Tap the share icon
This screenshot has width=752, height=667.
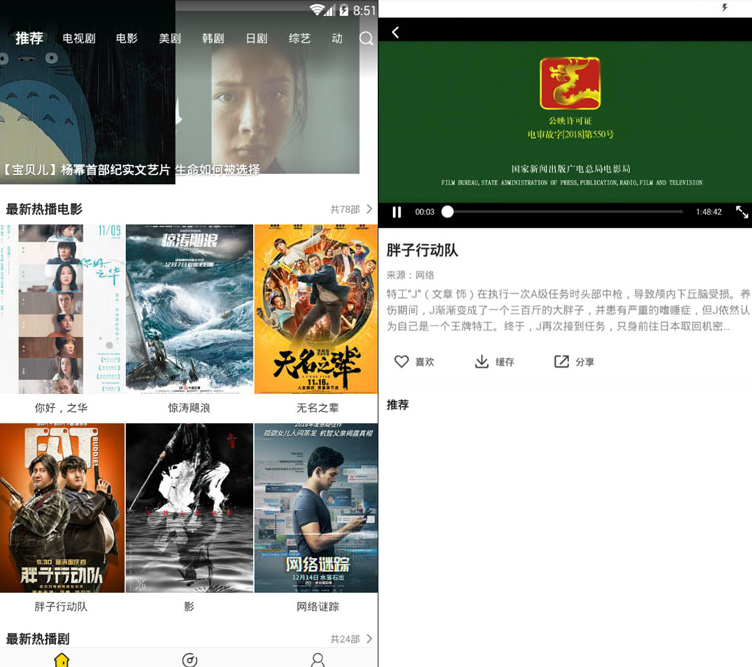561,362
